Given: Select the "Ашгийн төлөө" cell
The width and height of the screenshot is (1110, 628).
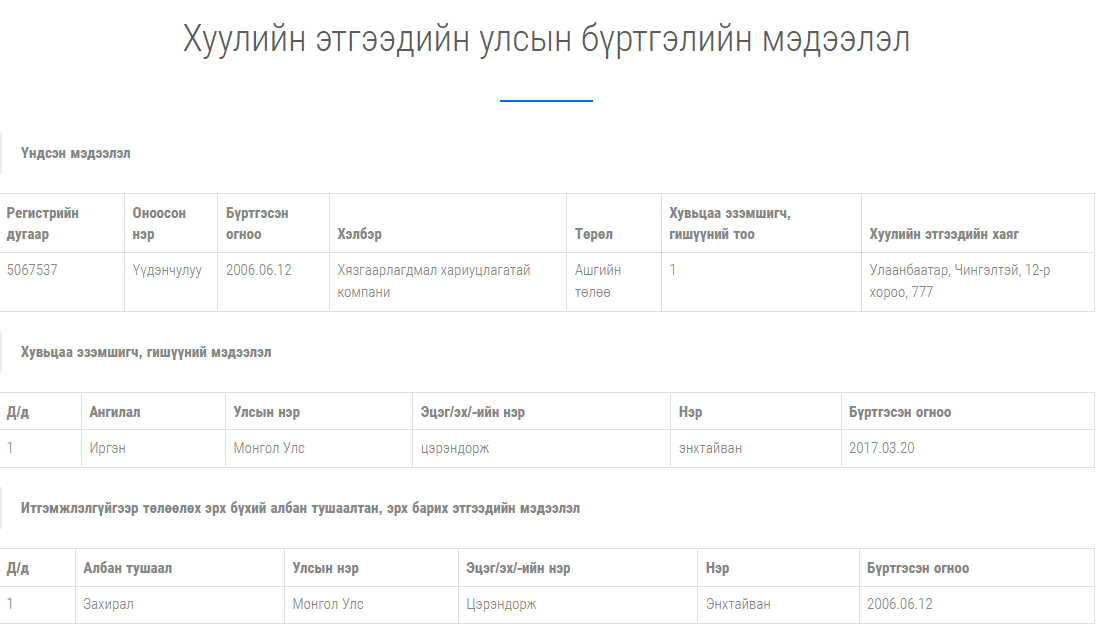Looking at the screenshot, I should 598,281.
